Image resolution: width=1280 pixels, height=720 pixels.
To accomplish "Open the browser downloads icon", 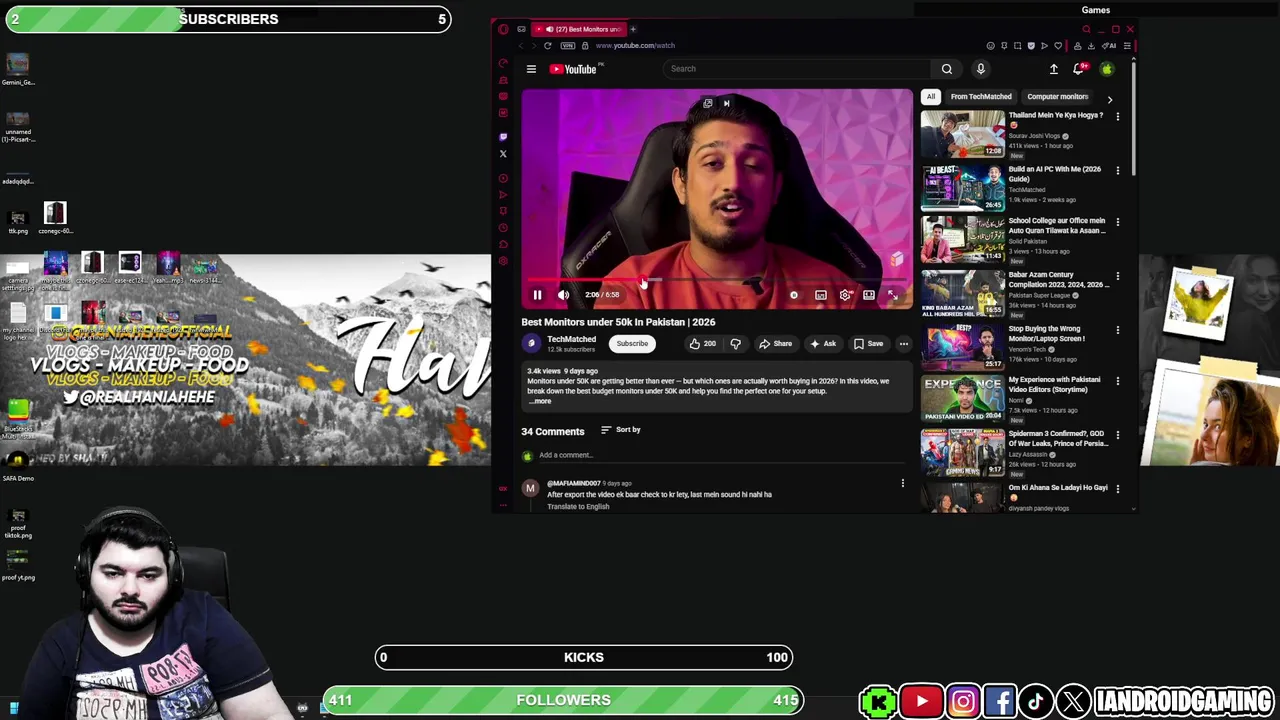I will pos(1091,46).
